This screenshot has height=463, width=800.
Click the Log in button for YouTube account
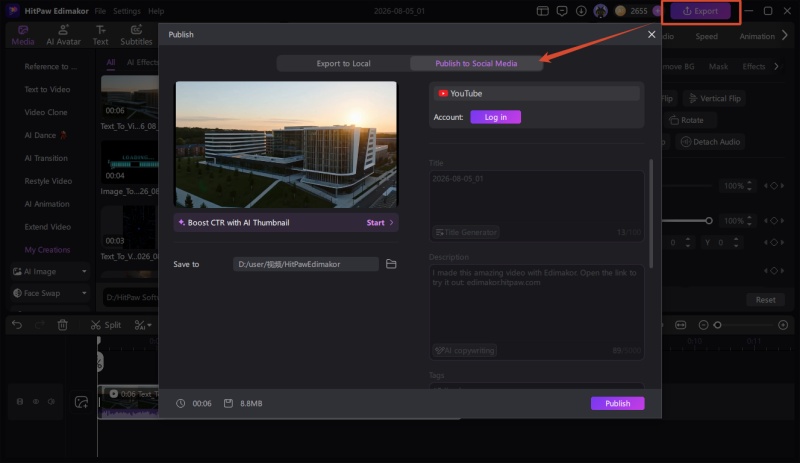coord(495,117)
